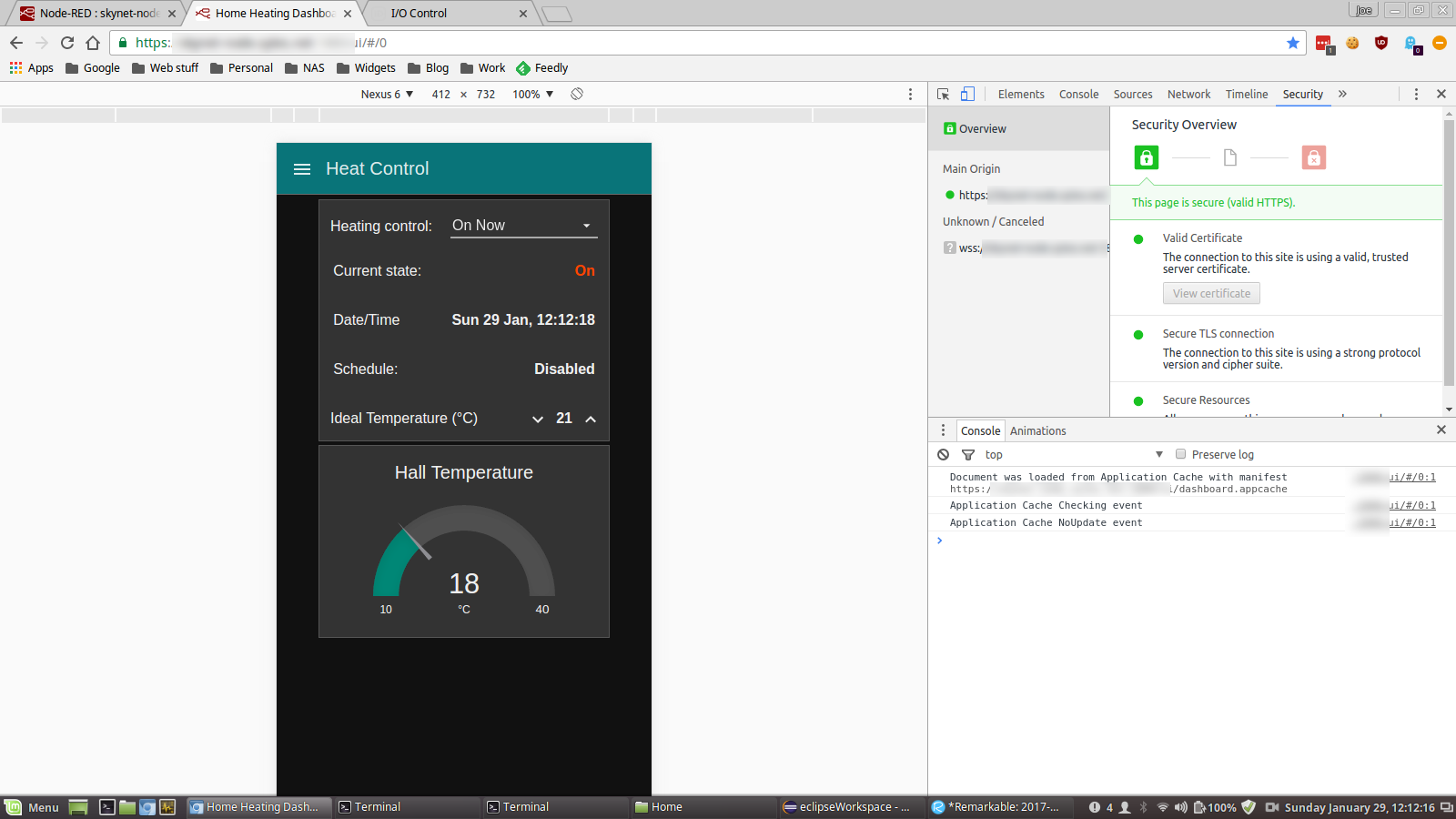Decrease ideal temperature with the down chevron
Viewport: 1456px width, 819px height.
(538, 419)
